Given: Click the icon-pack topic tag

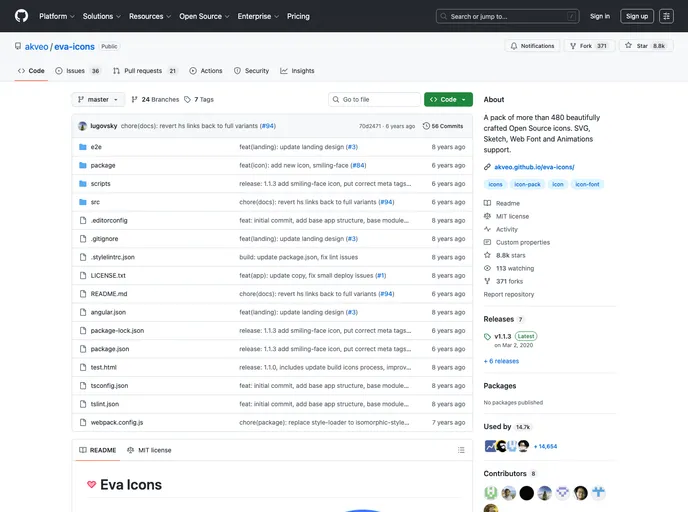Looking at the screenshot, I should point(527,184).
